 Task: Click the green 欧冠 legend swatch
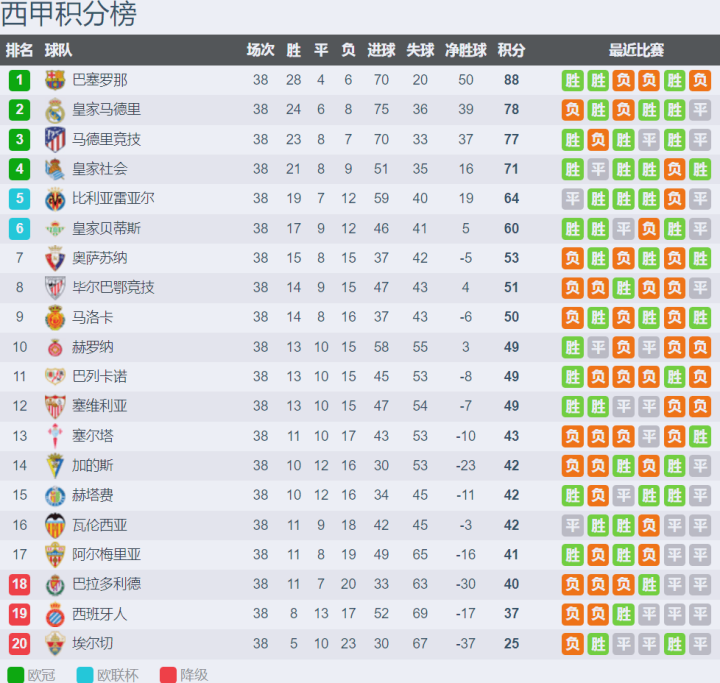point(16,675)
